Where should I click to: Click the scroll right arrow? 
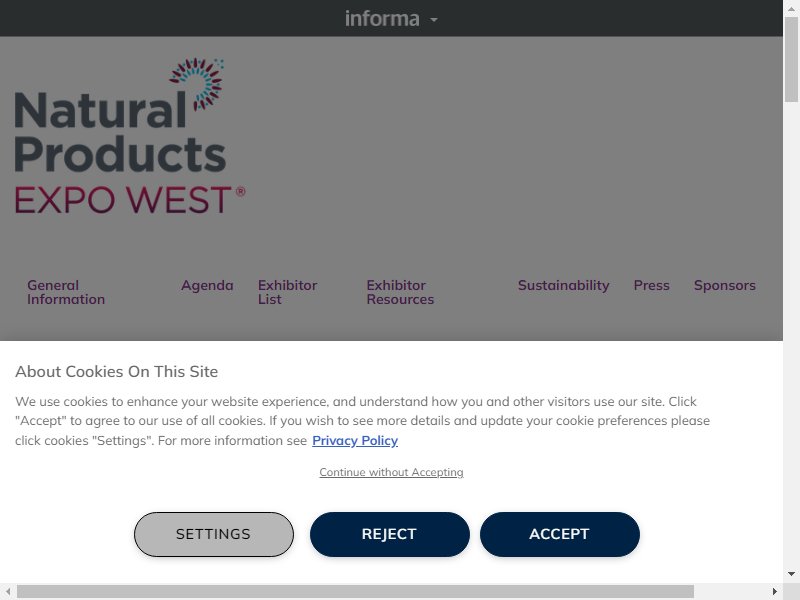coord(774,592)
